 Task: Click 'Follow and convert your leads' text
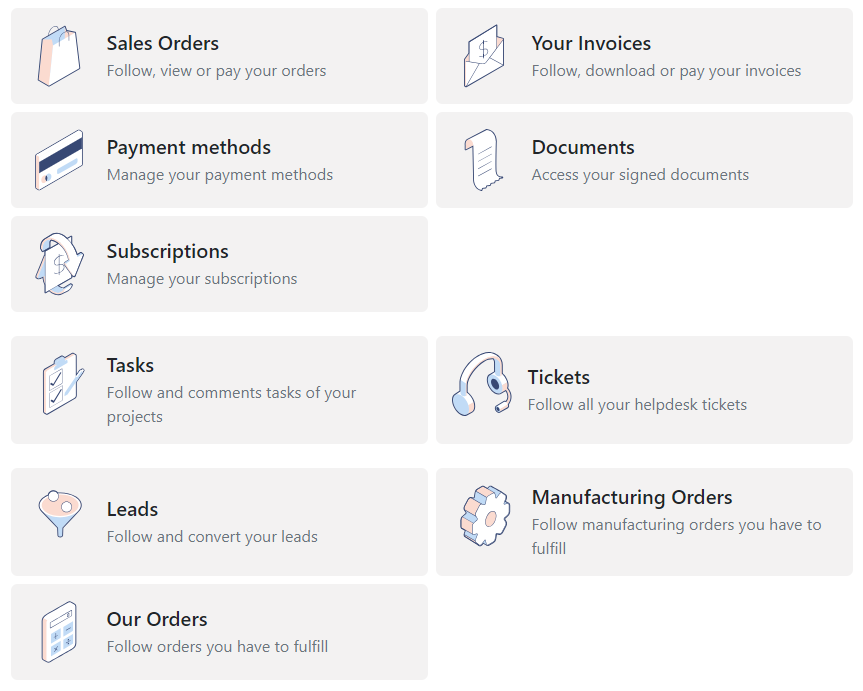coord(212,537)
